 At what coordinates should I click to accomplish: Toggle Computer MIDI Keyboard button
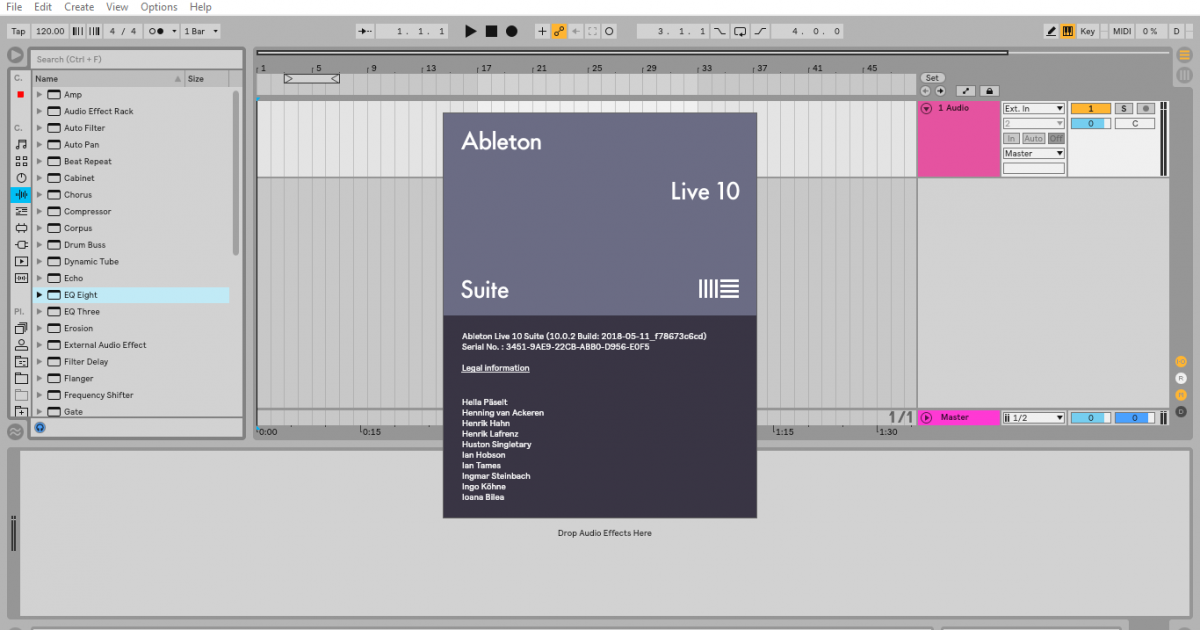coord(1067,31)
